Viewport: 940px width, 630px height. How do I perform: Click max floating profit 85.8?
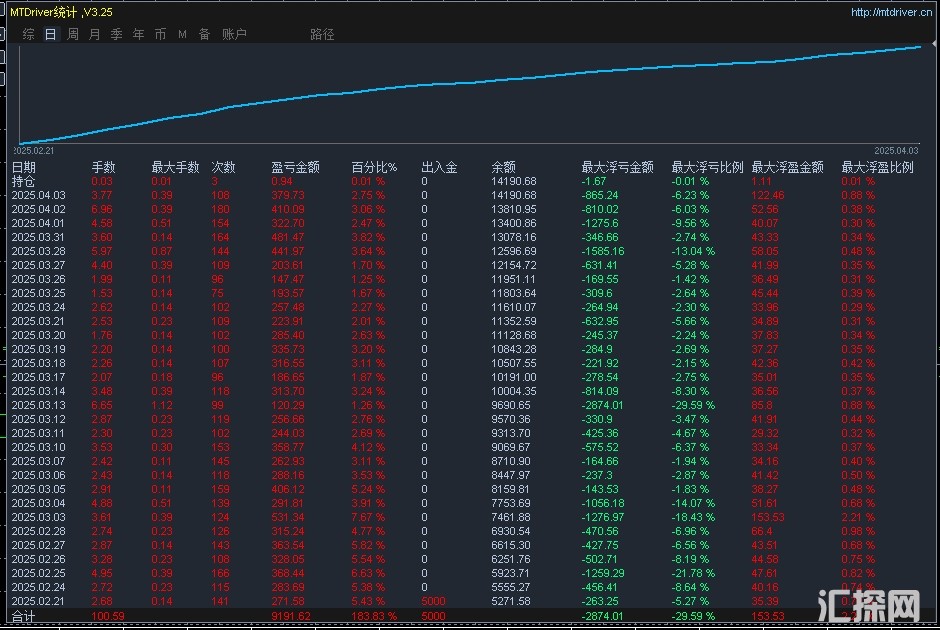(x=762, y=405)
